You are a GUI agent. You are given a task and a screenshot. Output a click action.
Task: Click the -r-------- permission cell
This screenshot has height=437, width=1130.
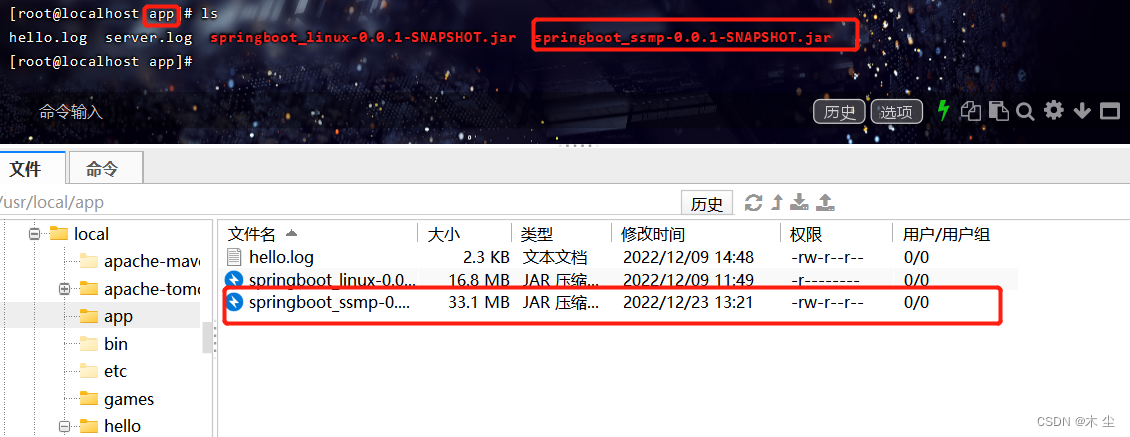(824, 280)
